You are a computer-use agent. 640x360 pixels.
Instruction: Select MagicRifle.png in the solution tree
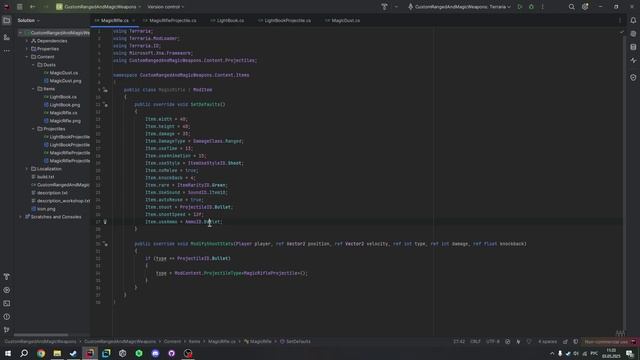coord(65,121)
